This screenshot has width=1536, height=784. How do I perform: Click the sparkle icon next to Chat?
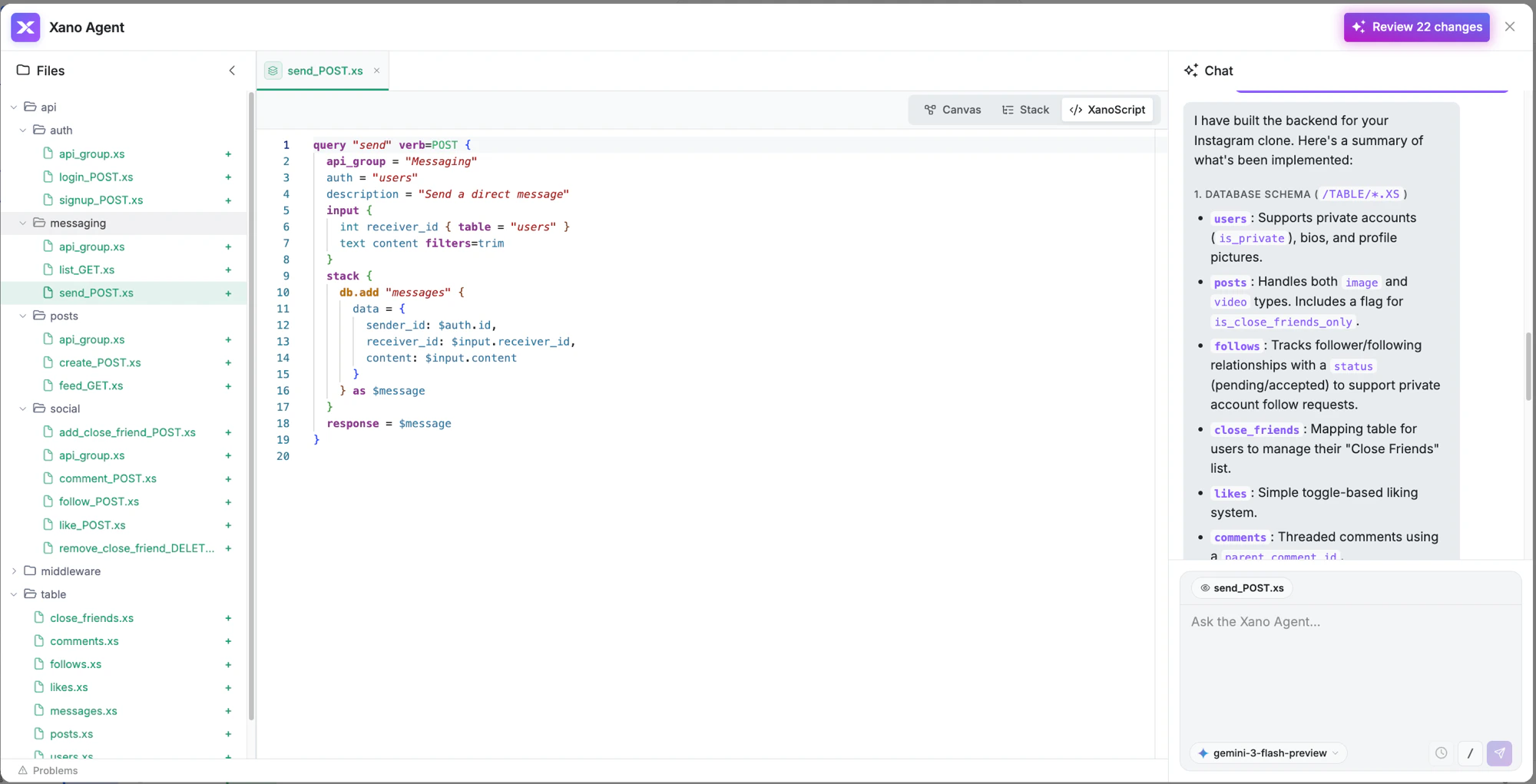(1190, 70)
